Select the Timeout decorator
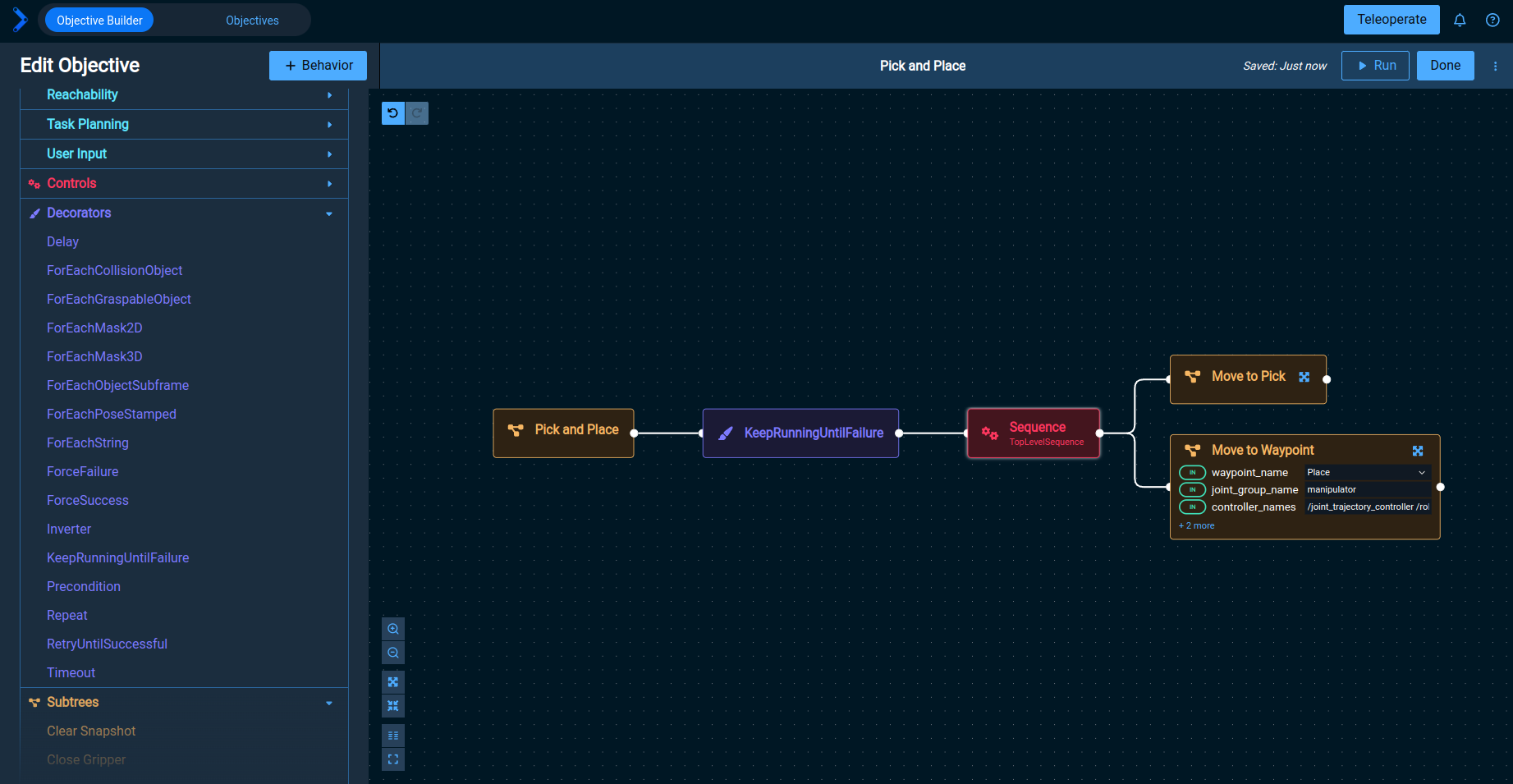 (x=71, y=672)
